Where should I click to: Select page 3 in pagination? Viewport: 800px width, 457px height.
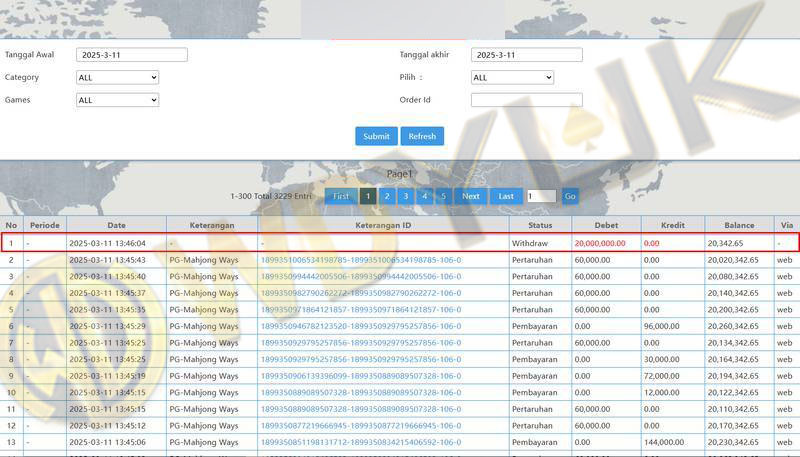point(406,196)
